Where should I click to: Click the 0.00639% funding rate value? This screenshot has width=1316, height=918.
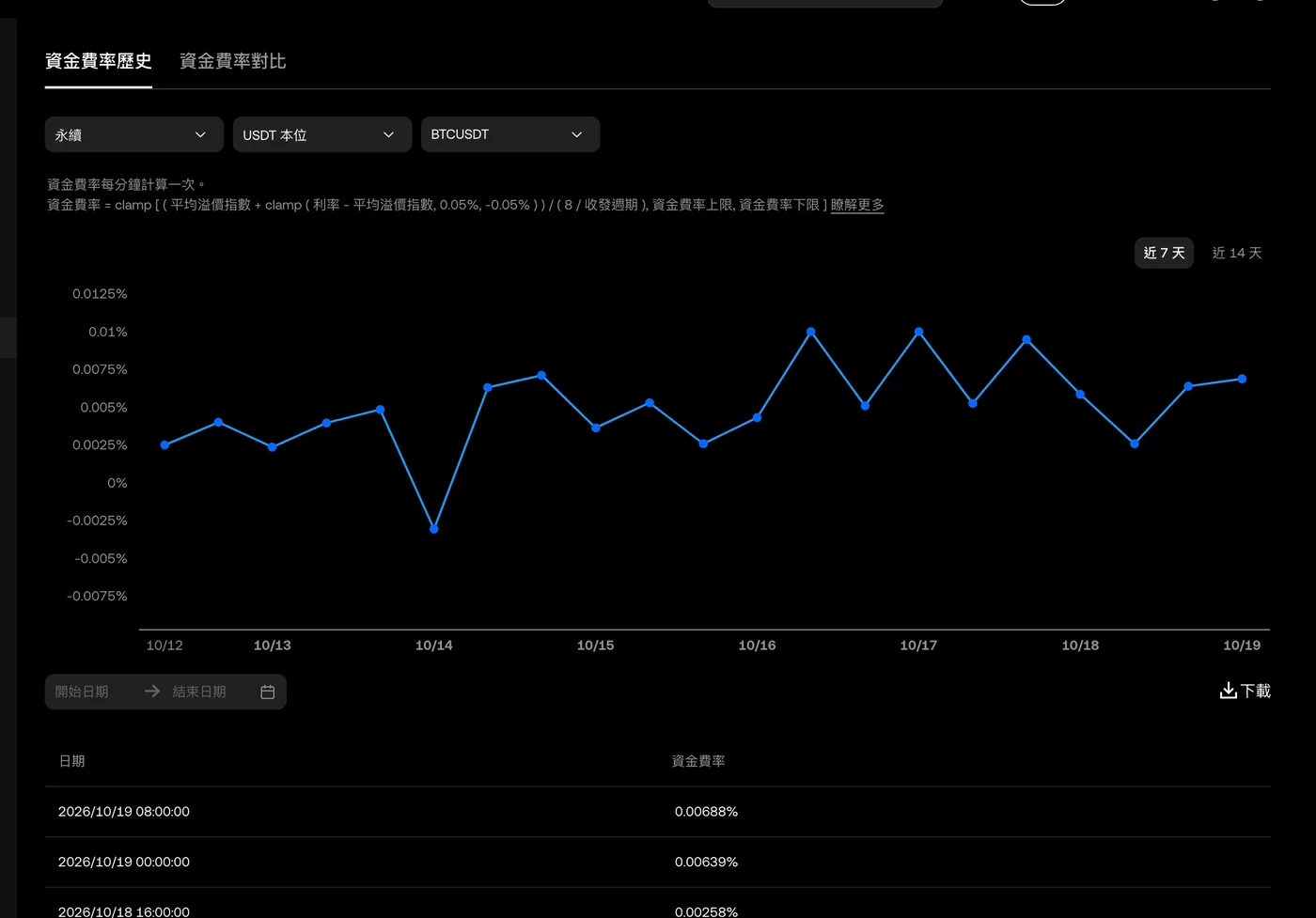706,862
